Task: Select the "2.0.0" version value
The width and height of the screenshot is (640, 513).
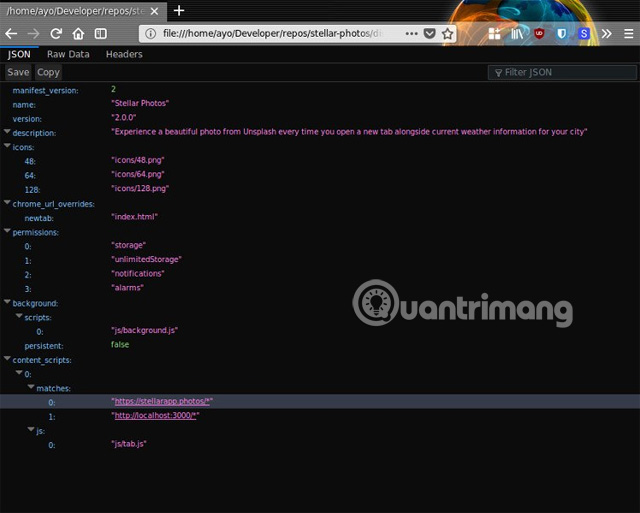Action: point(124,118)
